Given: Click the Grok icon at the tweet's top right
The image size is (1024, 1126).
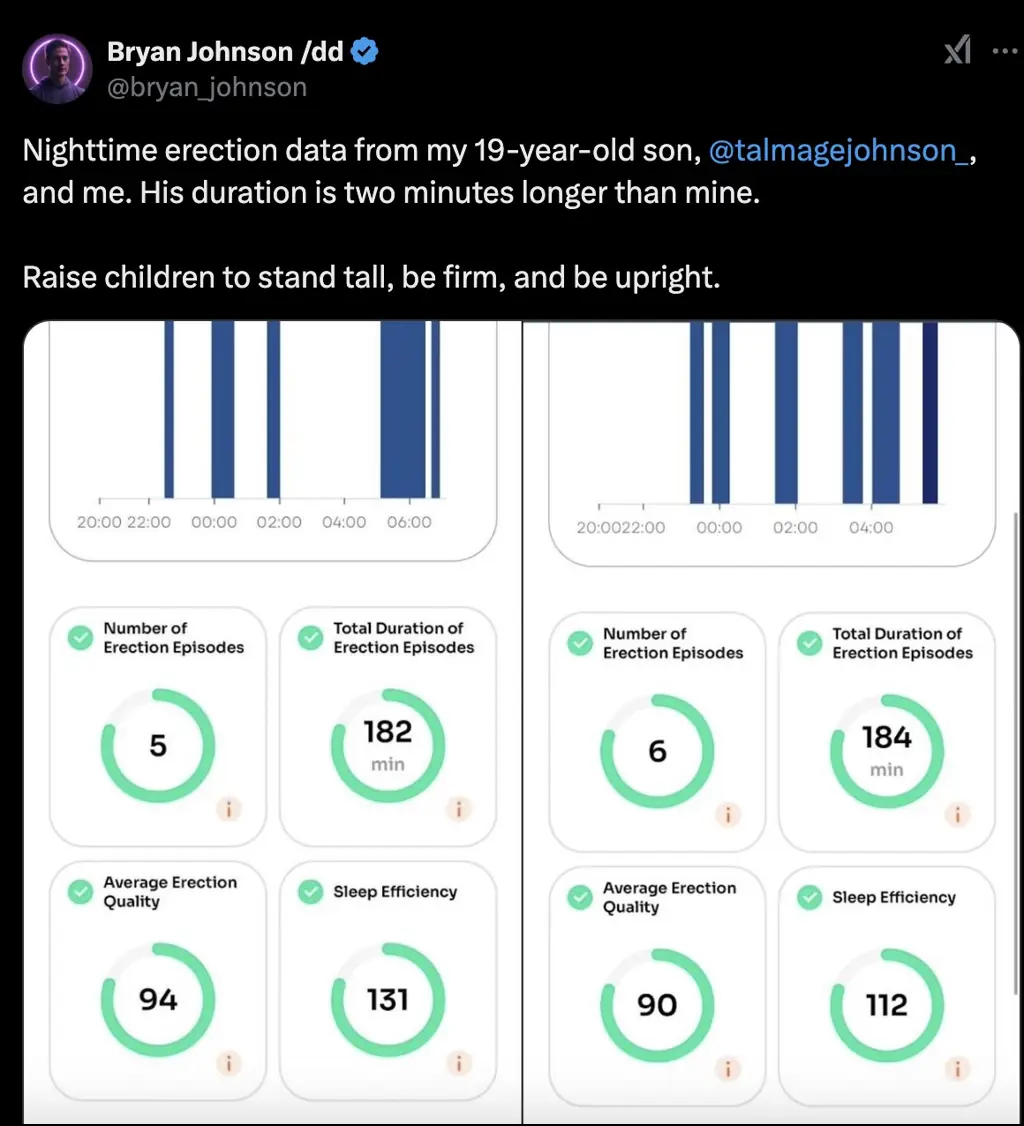Looking at the screenshot, I should [x=957, y=51].
